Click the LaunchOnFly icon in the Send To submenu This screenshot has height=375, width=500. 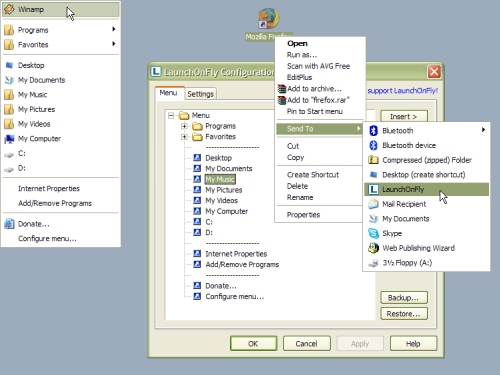(x=373, y=189)
